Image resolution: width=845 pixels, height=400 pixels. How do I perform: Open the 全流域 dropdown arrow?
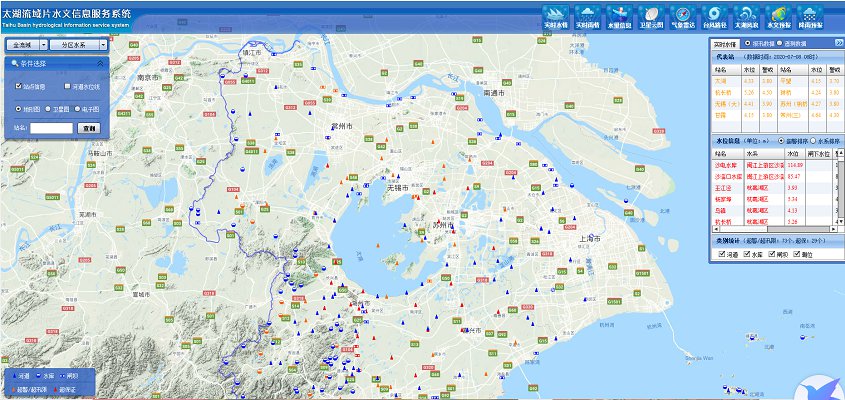click(x=44, y=45)
